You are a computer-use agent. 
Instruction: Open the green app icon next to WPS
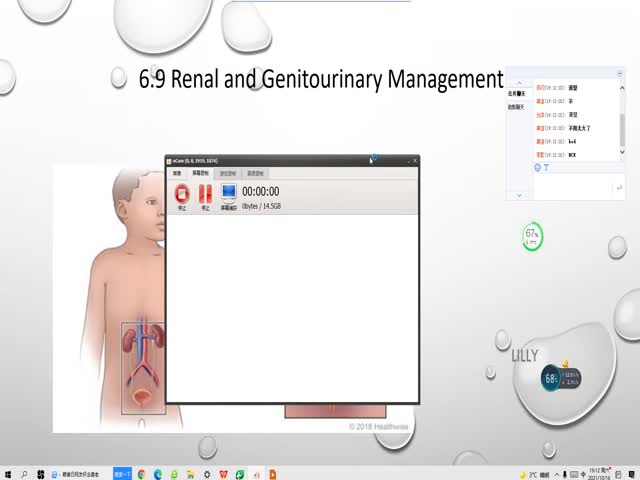click(240, 474)
